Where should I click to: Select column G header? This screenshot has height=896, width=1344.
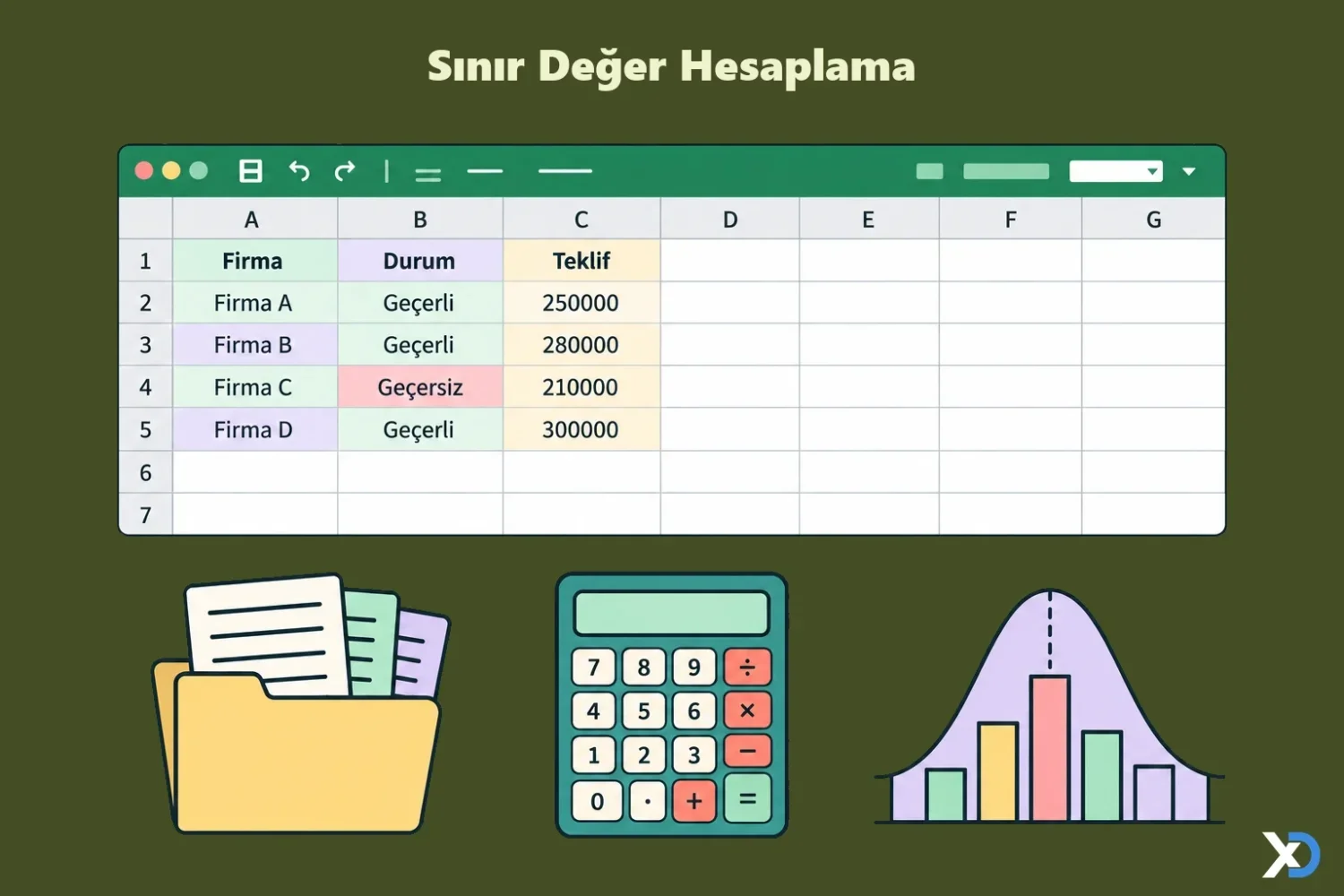pyautogui.click(x=1153, y=220)
